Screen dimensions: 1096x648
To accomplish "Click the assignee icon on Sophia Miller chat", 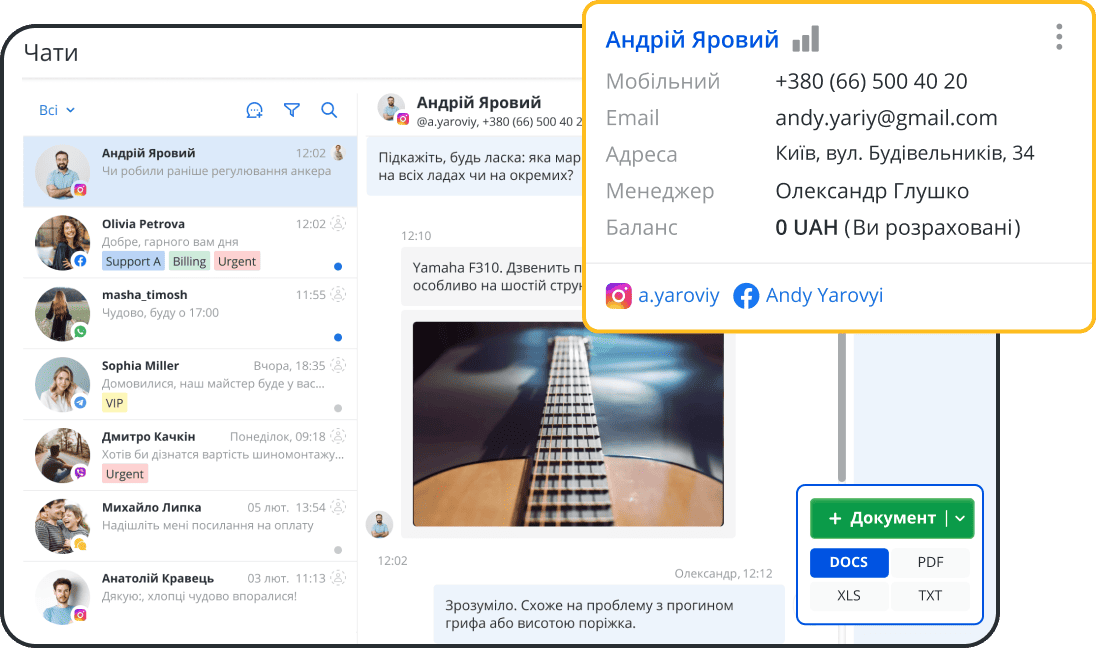I will point(338,366).
